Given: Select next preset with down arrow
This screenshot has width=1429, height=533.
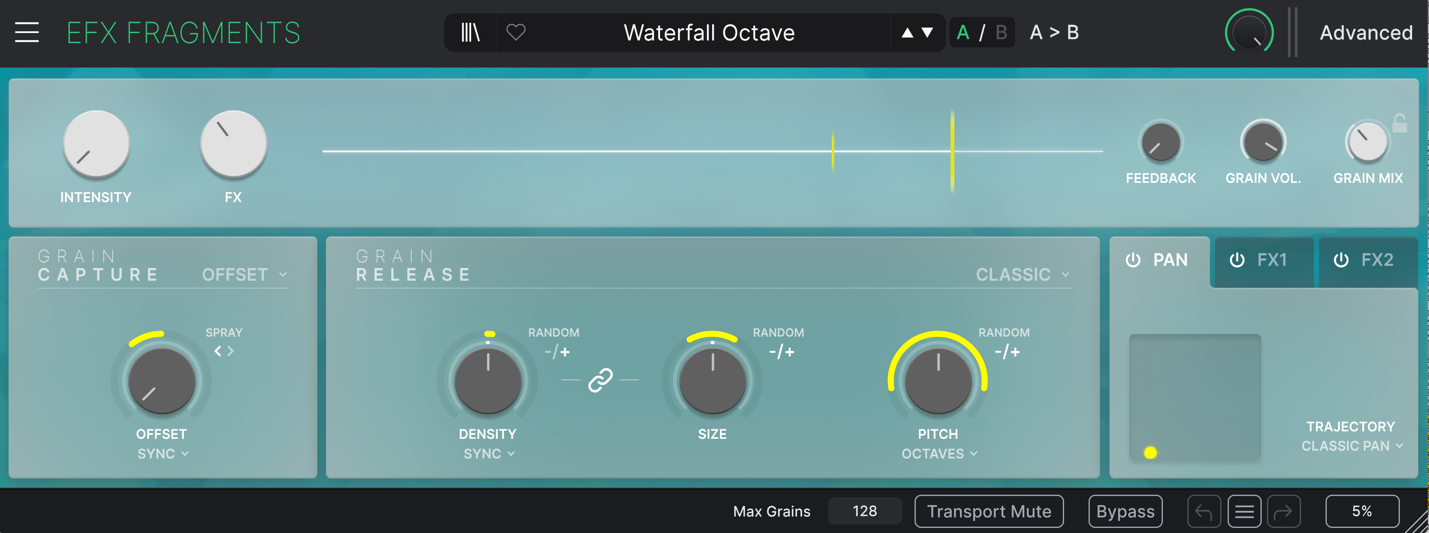Looking at the screenshot, I should pos(928,33).
